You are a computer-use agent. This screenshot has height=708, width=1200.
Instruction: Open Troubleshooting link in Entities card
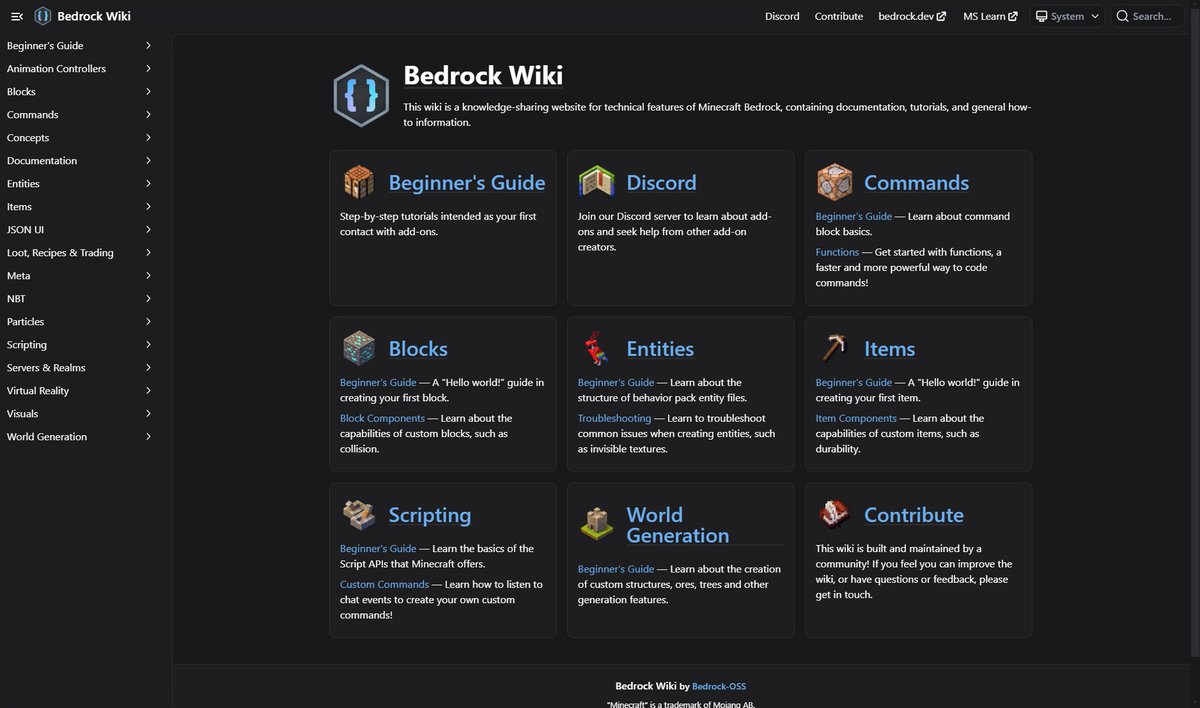(x=614, y=418)
